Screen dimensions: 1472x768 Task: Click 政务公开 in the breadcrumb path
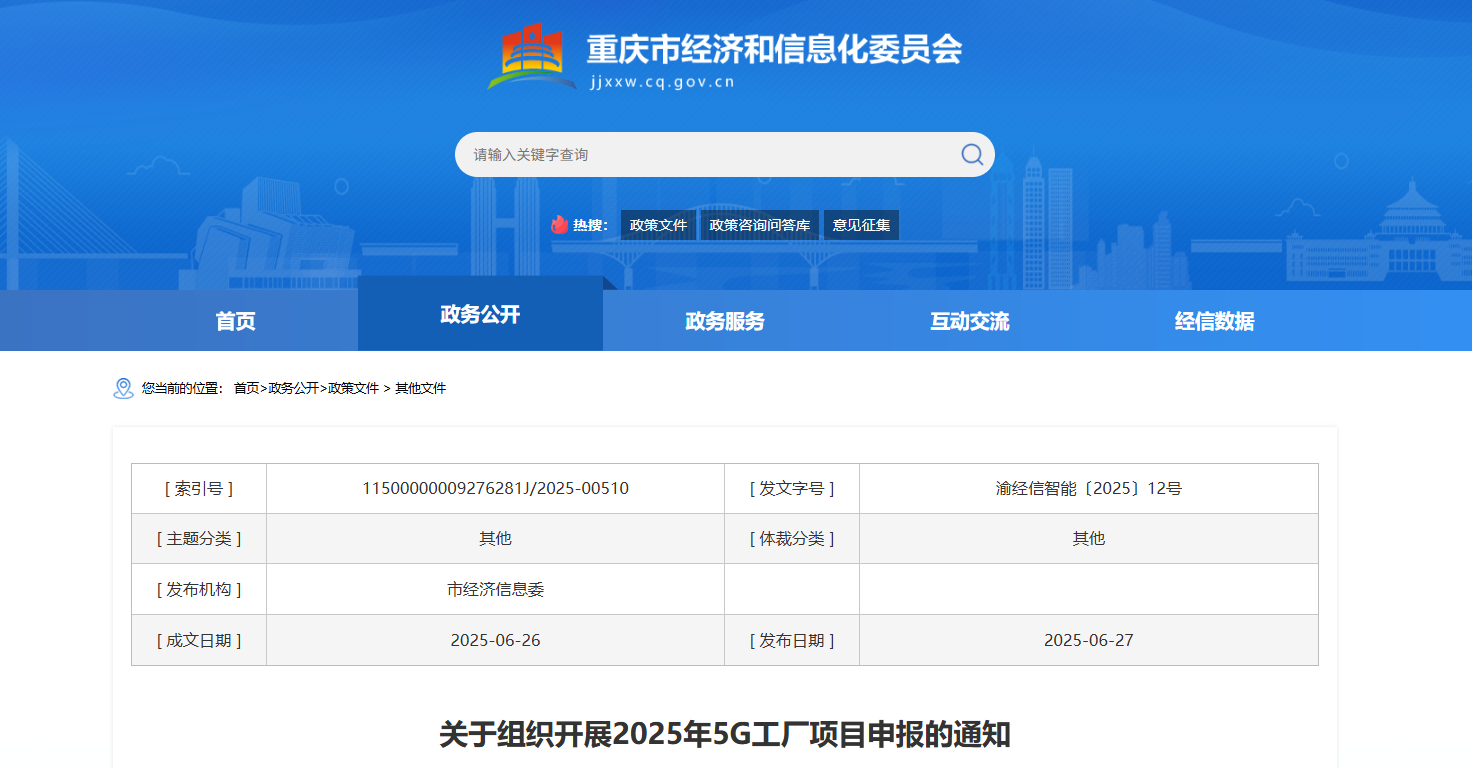(293, 388)
